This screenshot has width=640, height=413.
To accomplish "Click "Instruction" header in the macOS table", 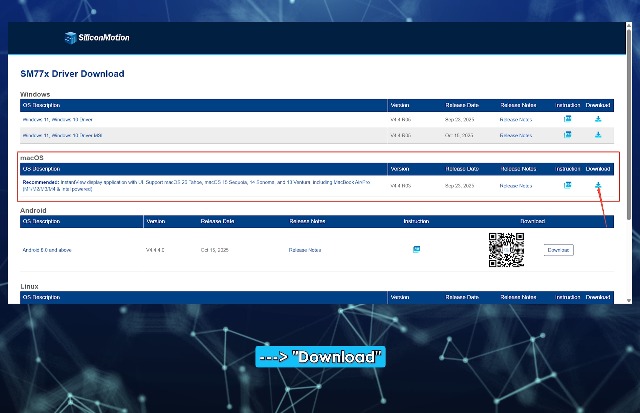I will point(567,169).
